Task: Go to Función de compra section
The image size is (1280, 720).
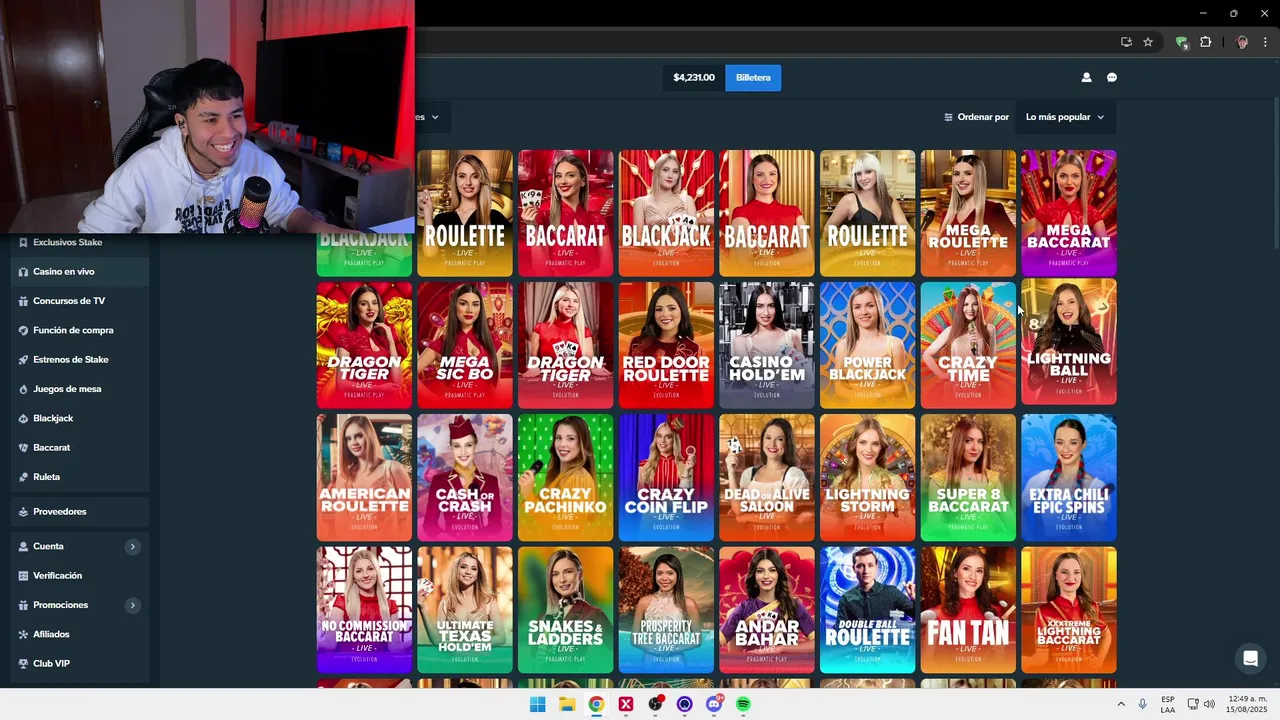Action: pyautogui.click(x=80, y=330)
